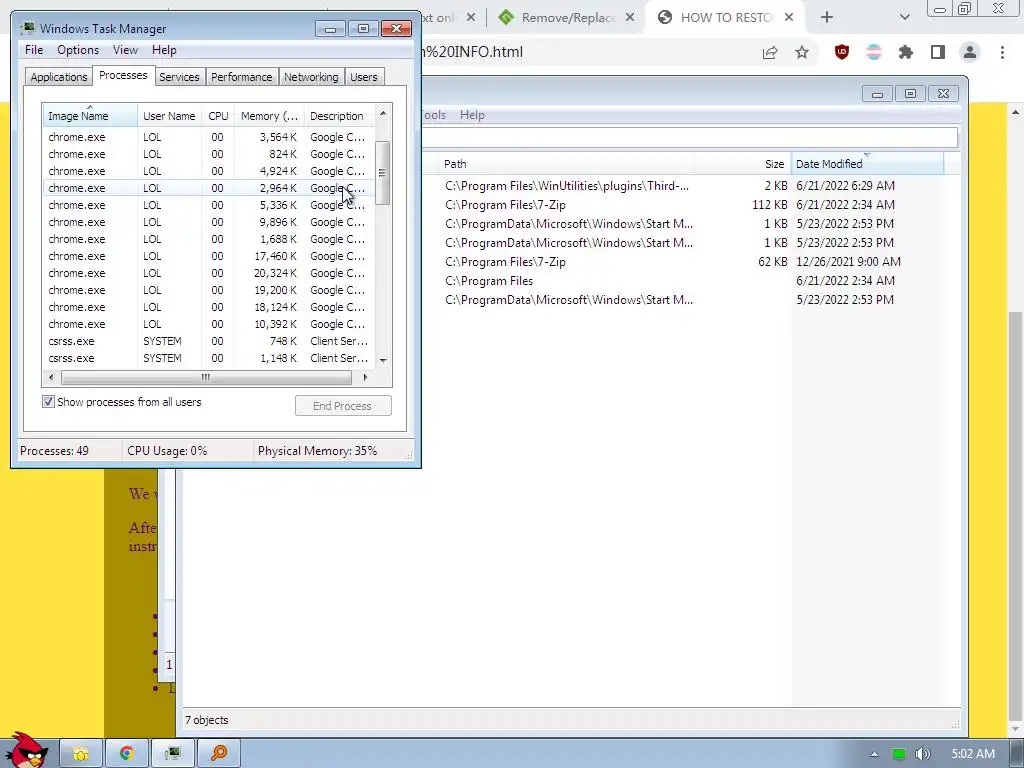Select the C:\Program Files folder row

point(691,280)
